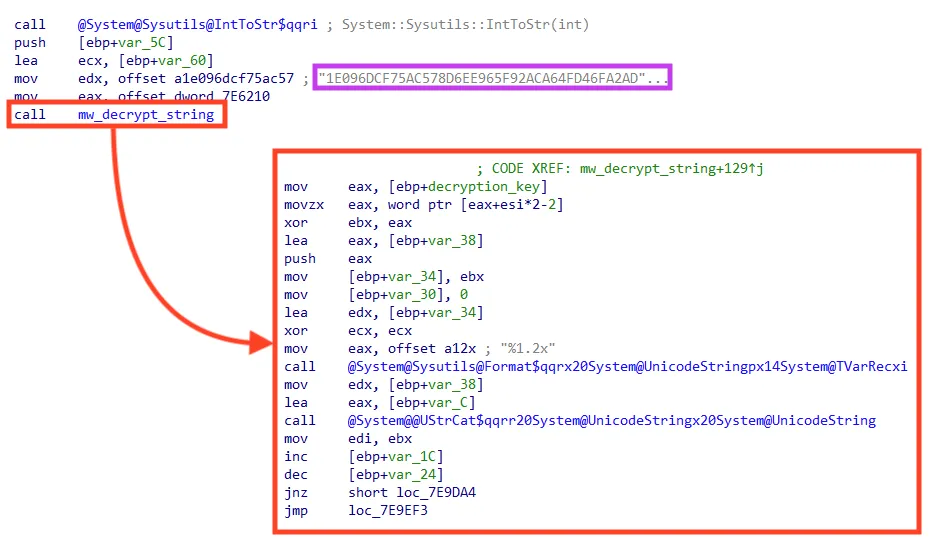Screen dimensions: 940x553
Task: Click the function name "mw_decrypt_string" in the call line
Action: pos(146,115)
